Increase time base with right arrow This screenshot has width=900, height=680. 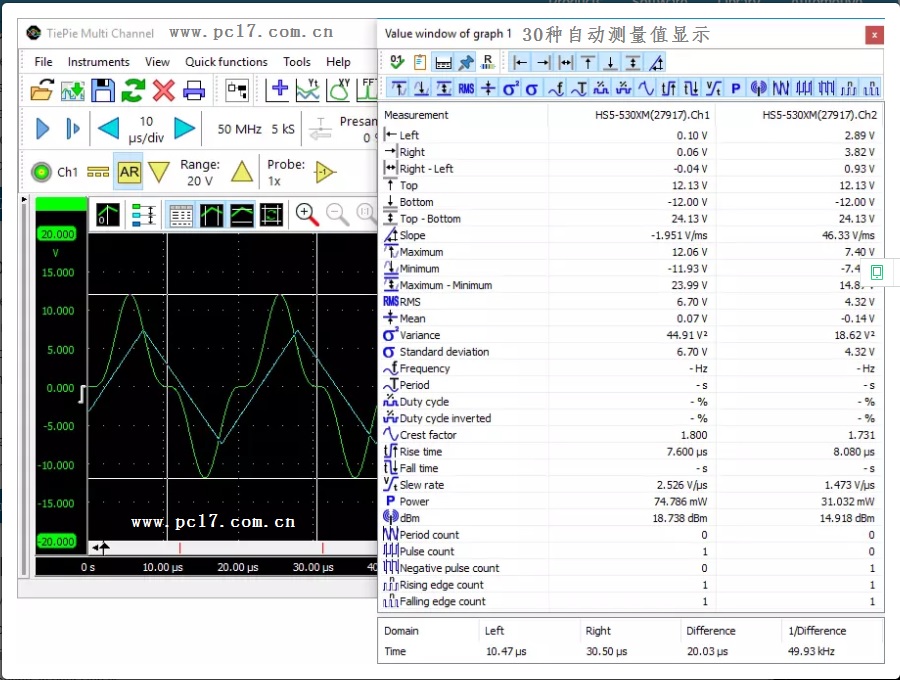coord(185,128)
